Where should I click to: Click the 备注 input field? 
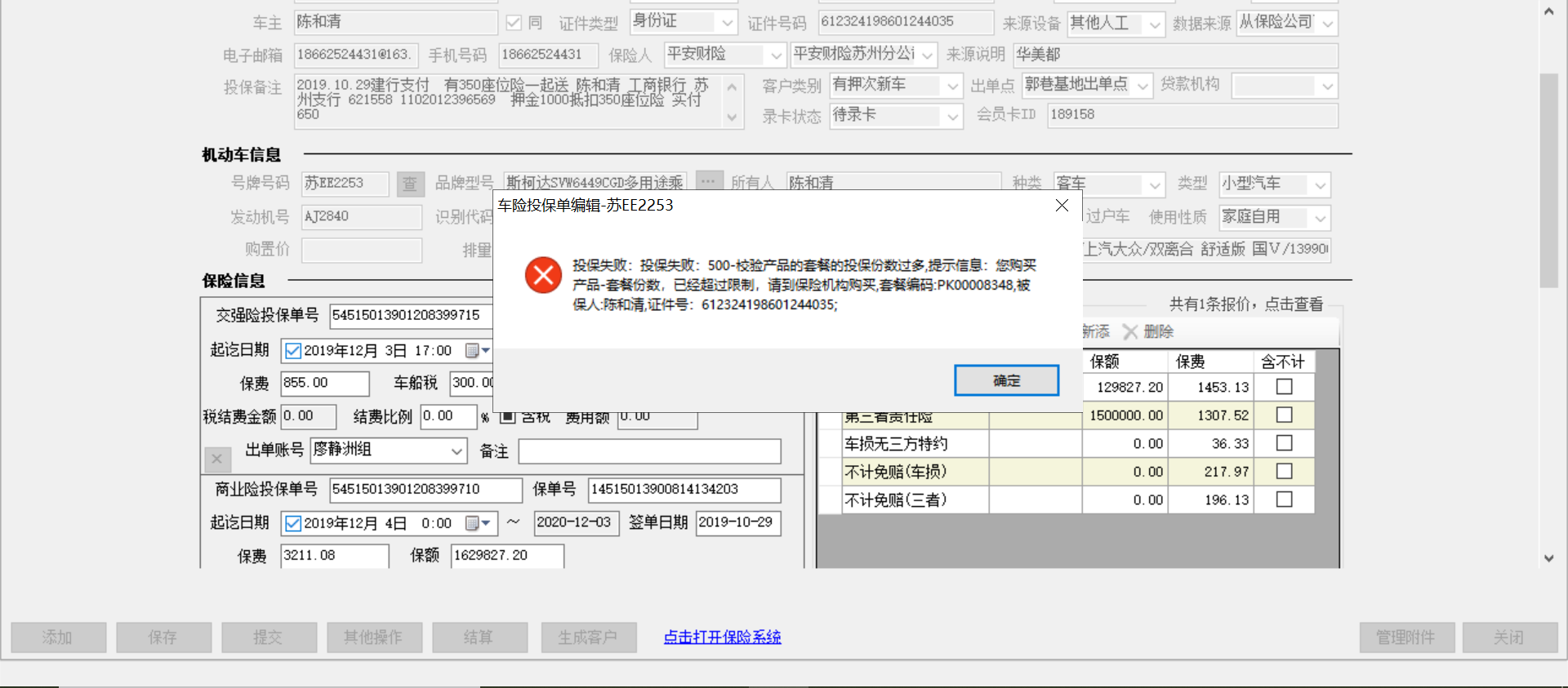tap(649, 451)
